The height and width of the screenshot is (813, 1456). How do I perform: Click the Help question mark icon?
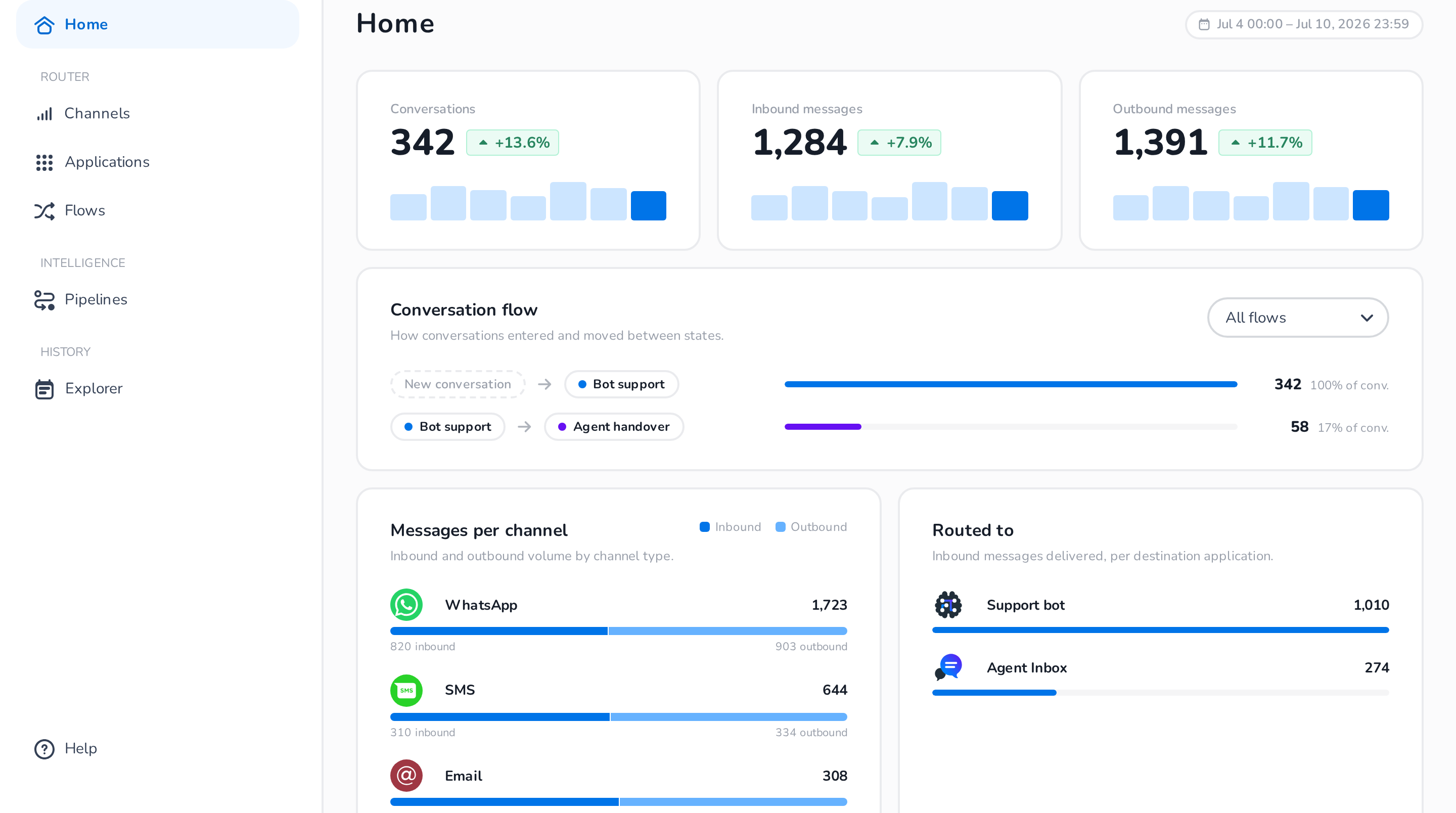pyautogui.click(x=44, y=749)
